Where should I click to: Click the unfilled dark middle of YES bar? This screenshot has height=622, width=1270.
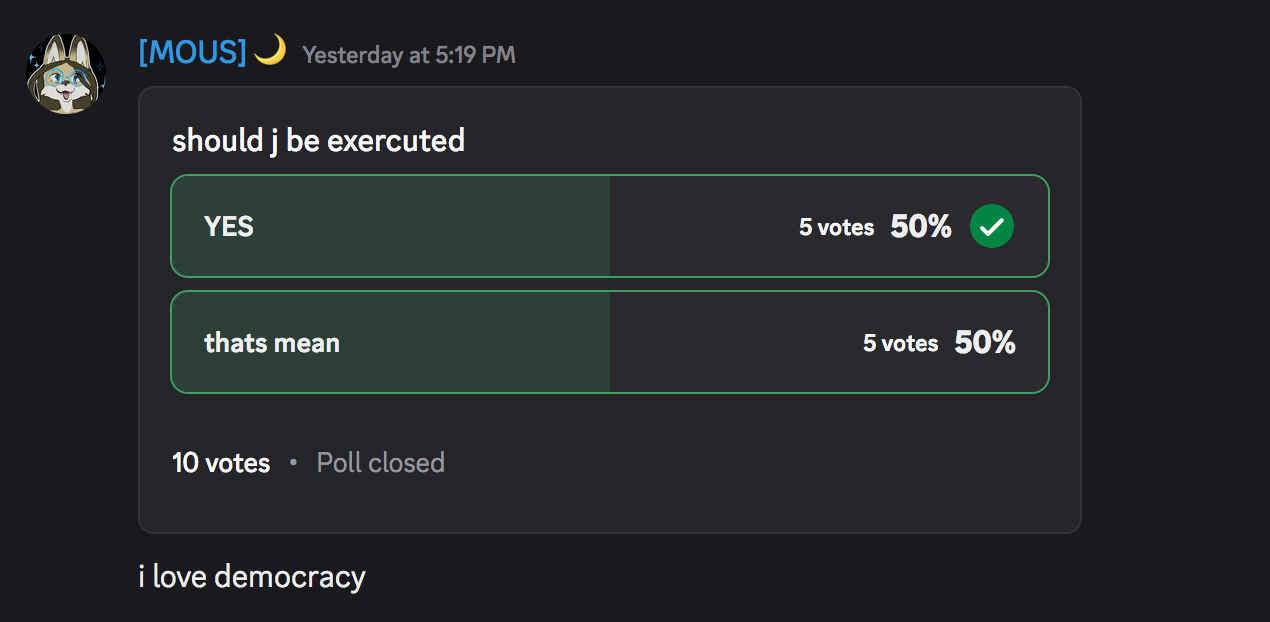point(700,227)
